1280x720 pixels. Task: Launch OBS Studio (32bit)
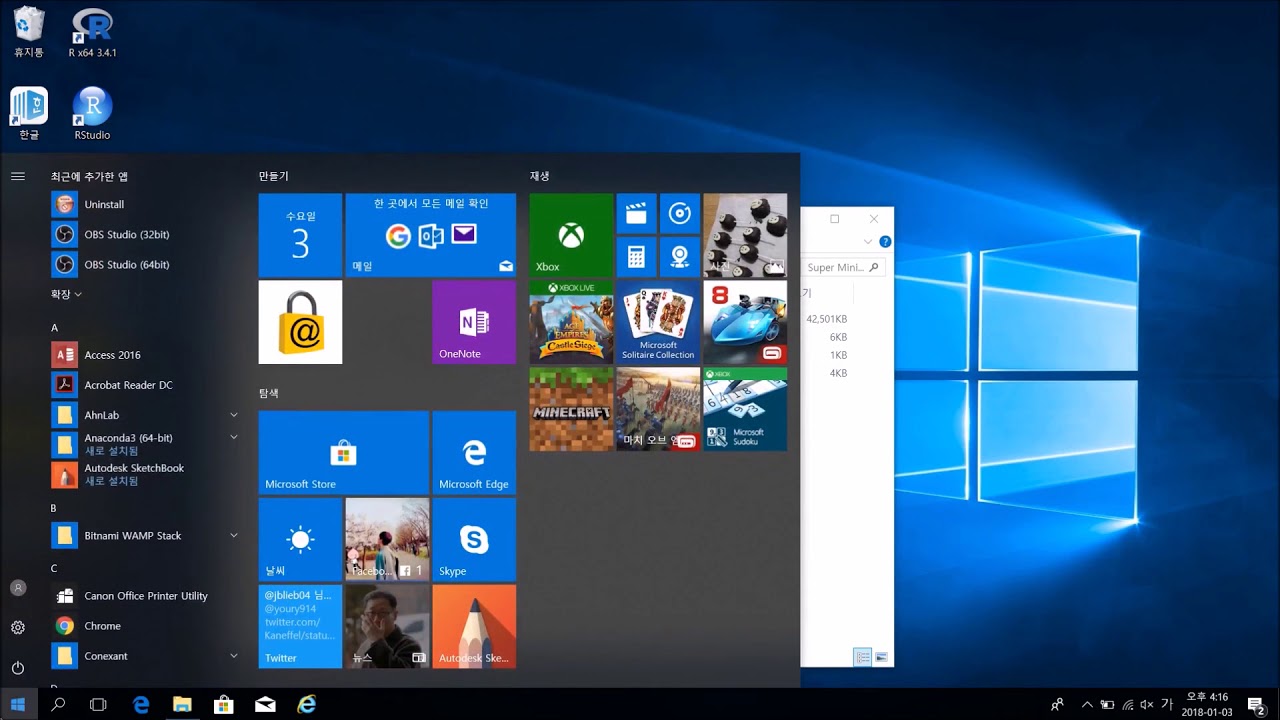coord(148,234)
